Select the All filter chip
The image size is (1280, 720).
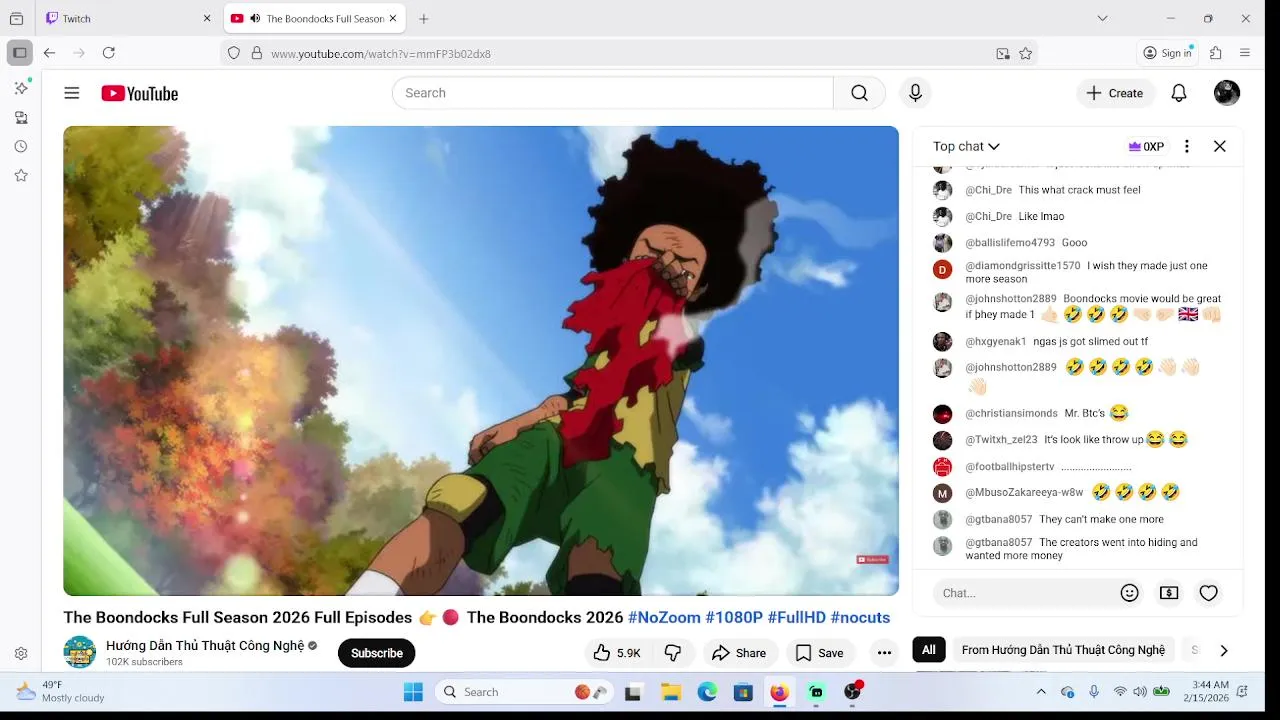[x=929, y=650]
